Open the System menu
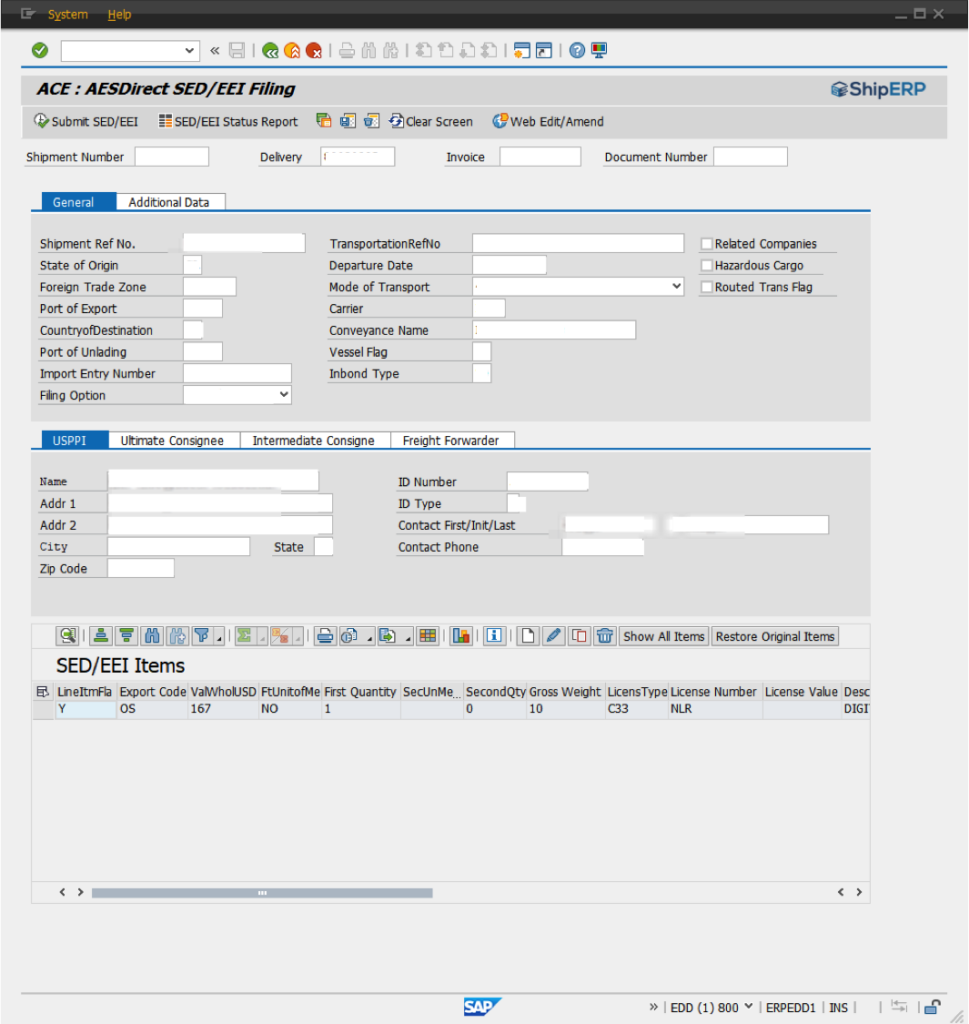969x1024 pixels. coord(67,14)
